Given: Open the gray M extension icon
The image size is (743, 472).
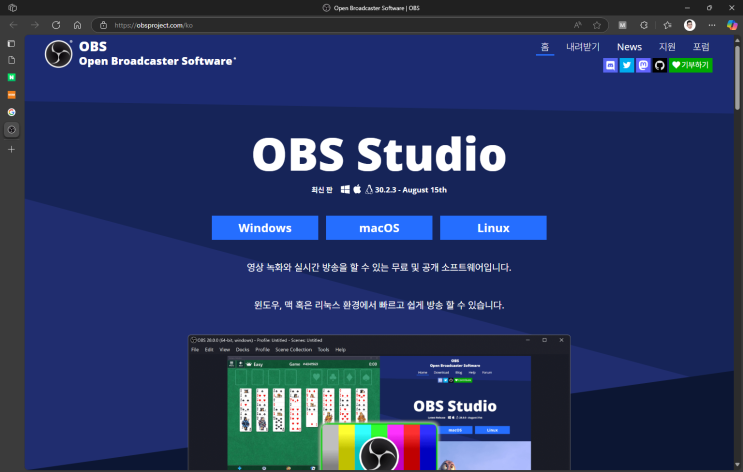Looking at the screenshot, I should click(622, 25).
